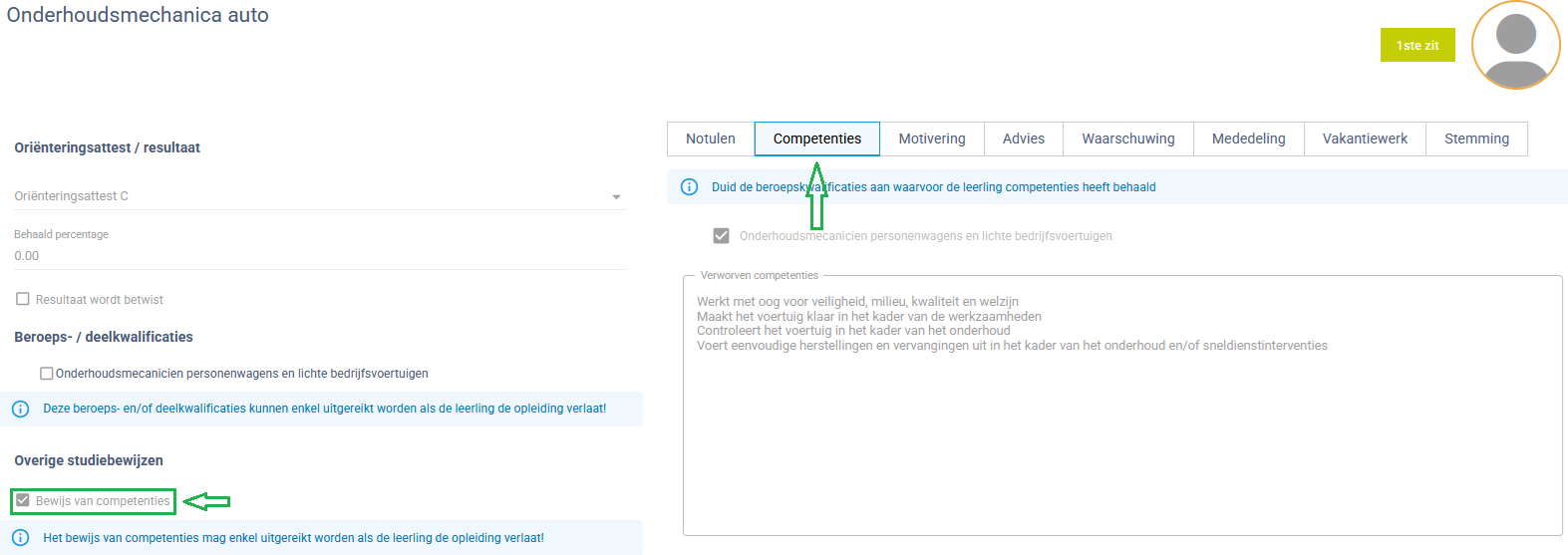
Task: Click info icon beside 'Deze beroeps- en/of deelkwalificaties' notice
Action: 20,409
